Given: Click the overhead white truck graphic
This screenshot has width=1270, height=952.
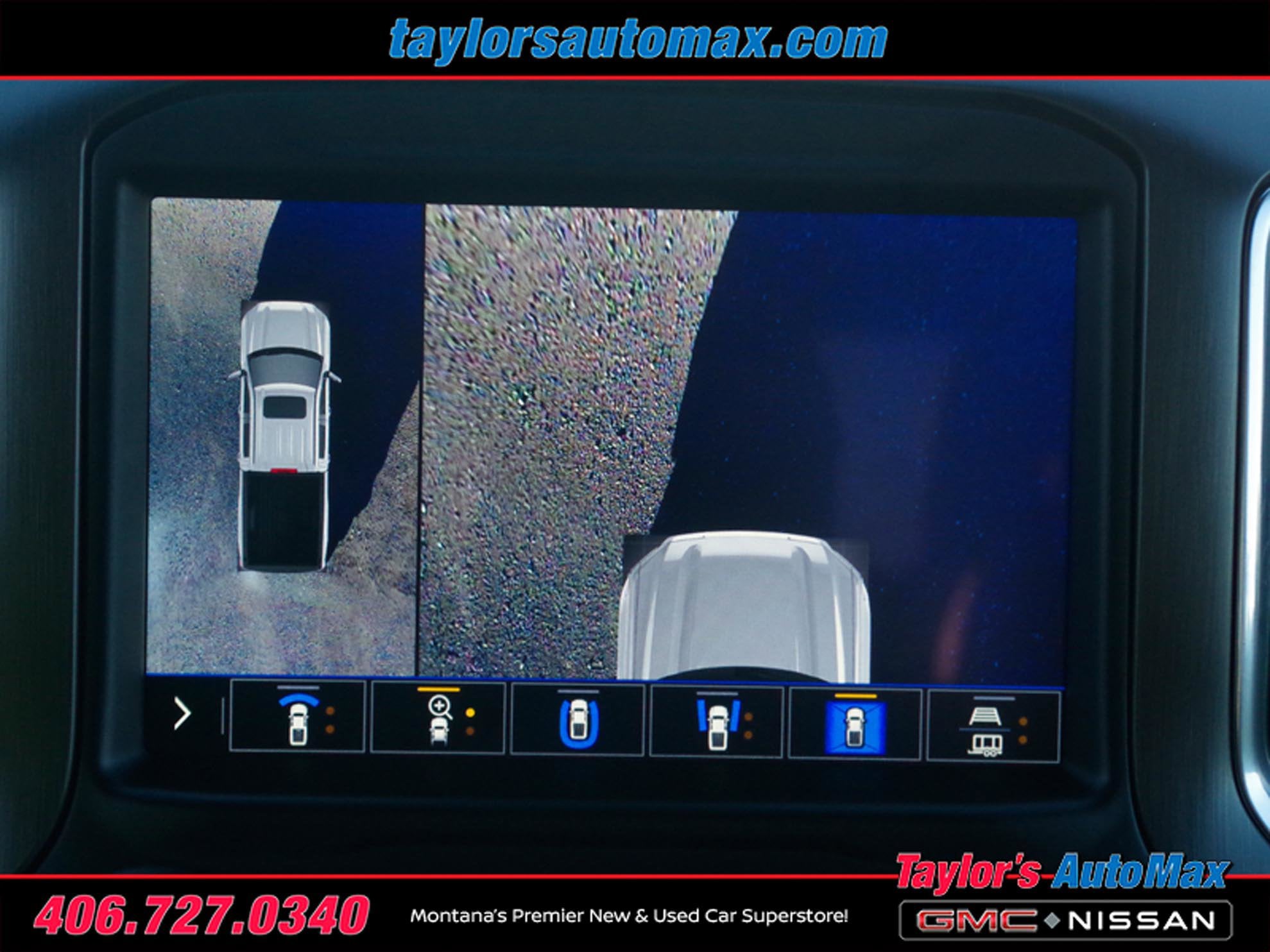Looking at the screenshot, I should tap(284, 434).
